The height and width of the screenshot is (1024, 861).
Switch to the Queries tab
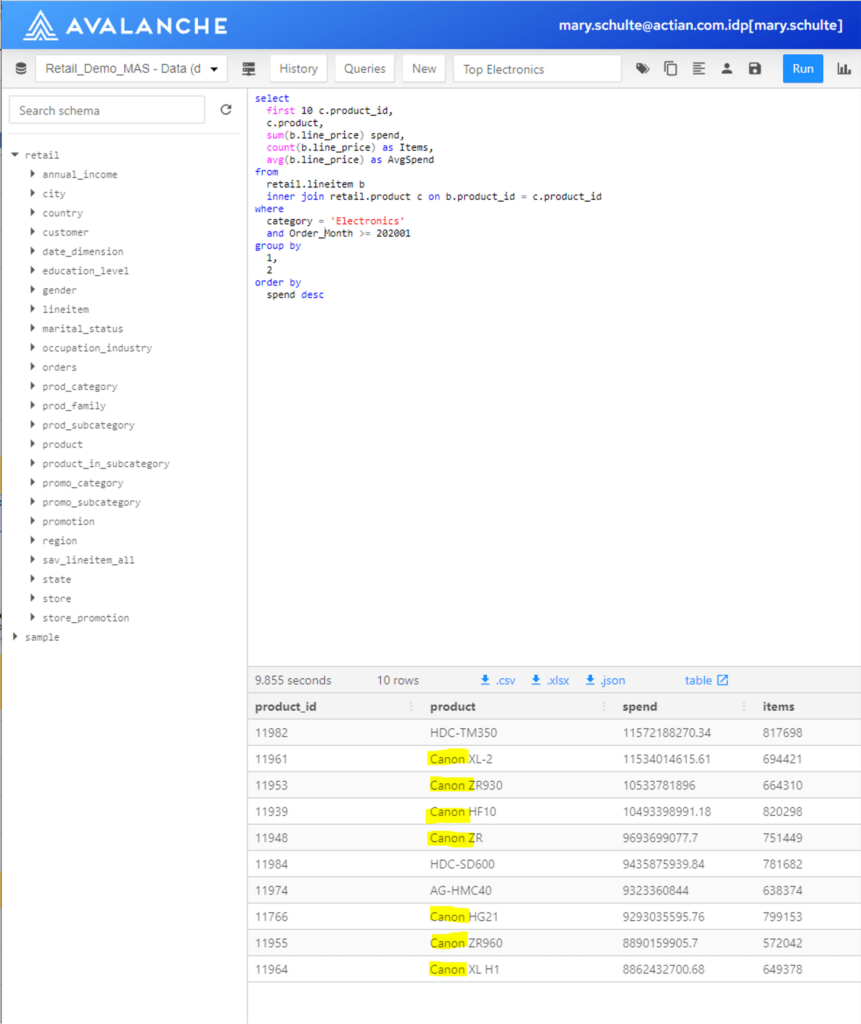point(363,68)
